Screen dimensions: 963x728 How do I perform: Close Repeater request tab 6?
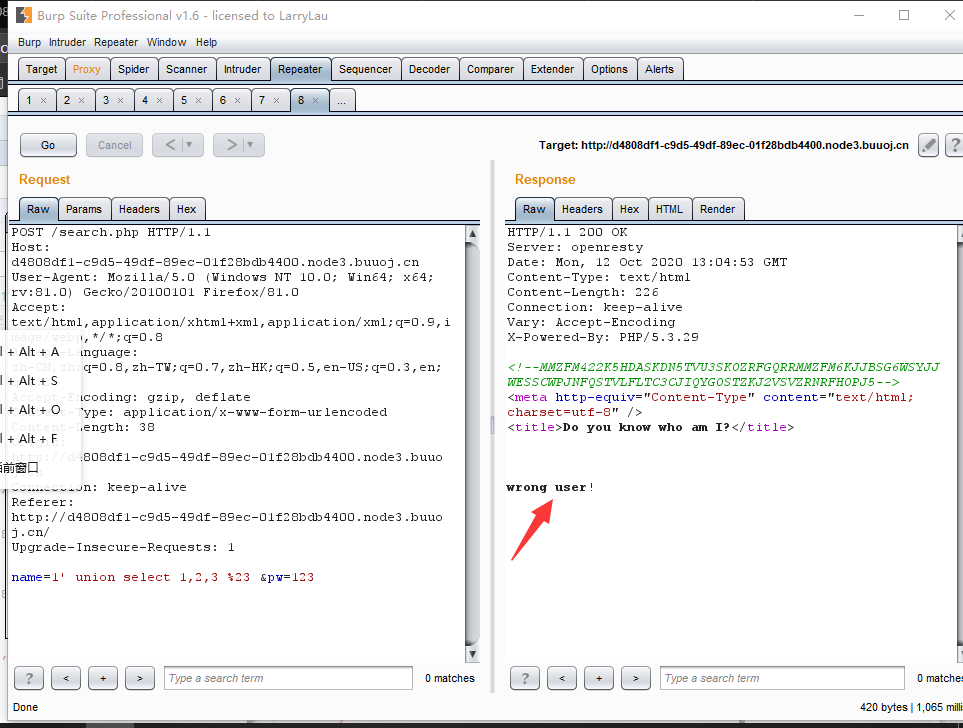pos(237,101)
